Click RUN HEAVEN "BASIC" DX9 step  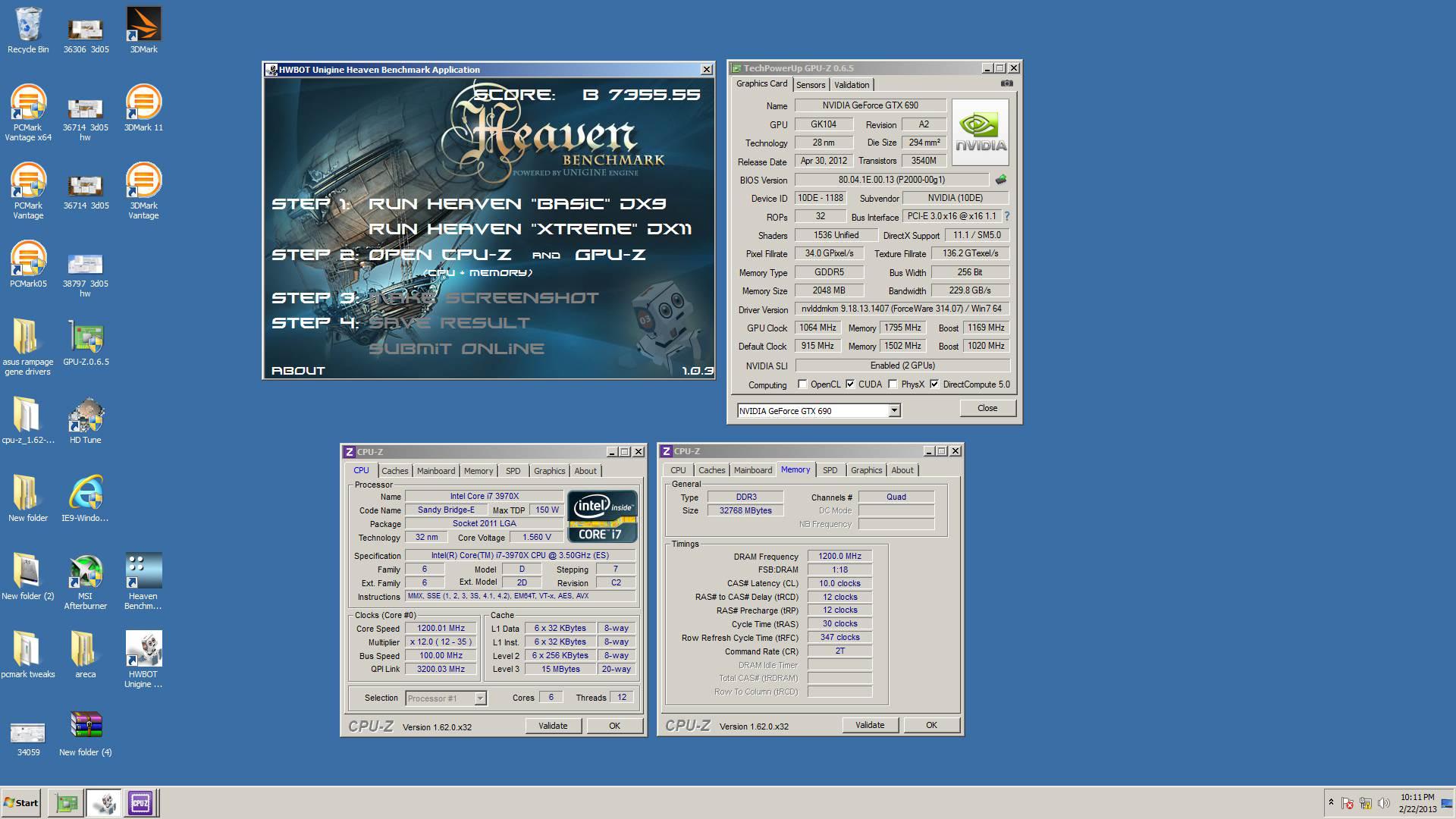click(x=517, y=203)
